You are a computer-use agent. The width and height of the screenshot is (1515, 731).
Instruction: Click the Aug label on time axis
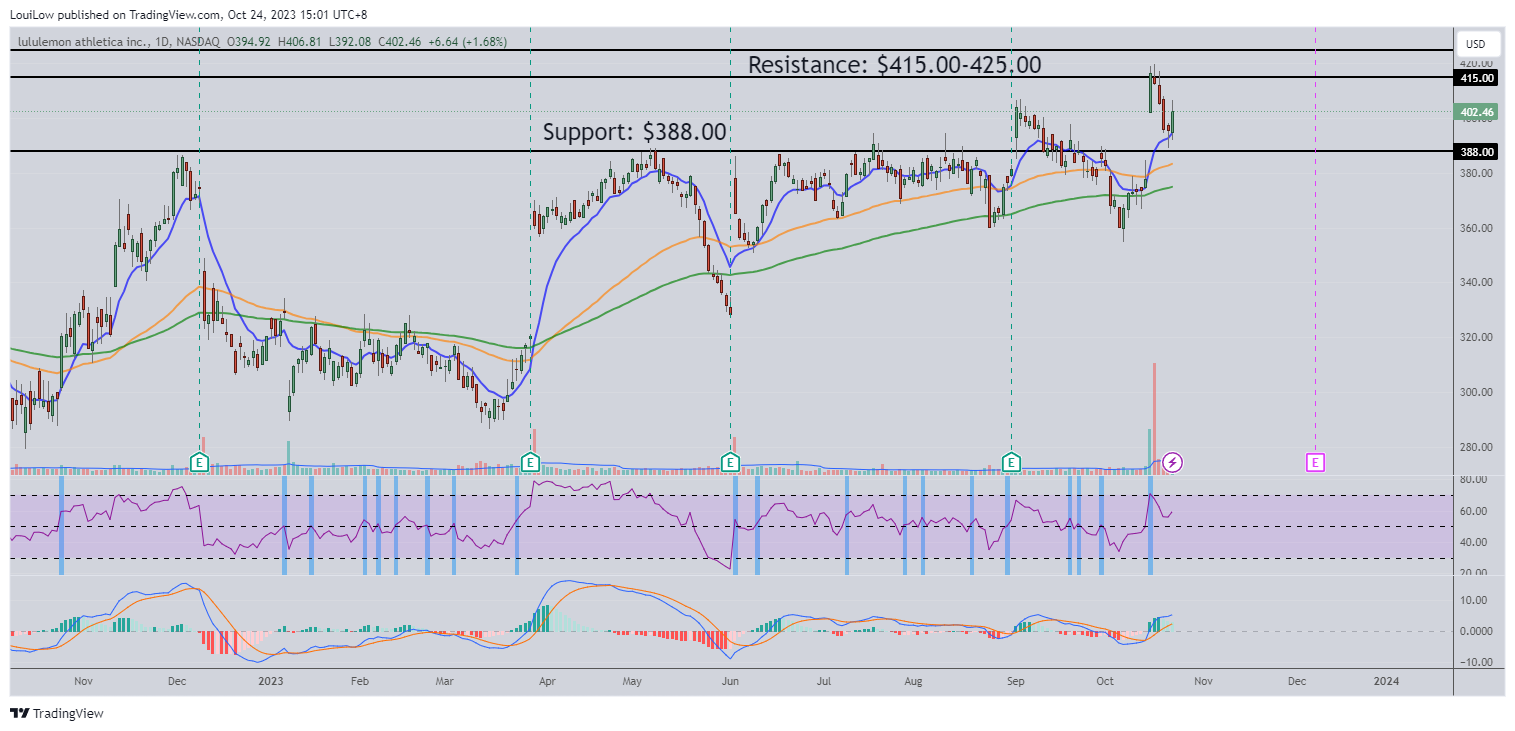pos(913,681)
